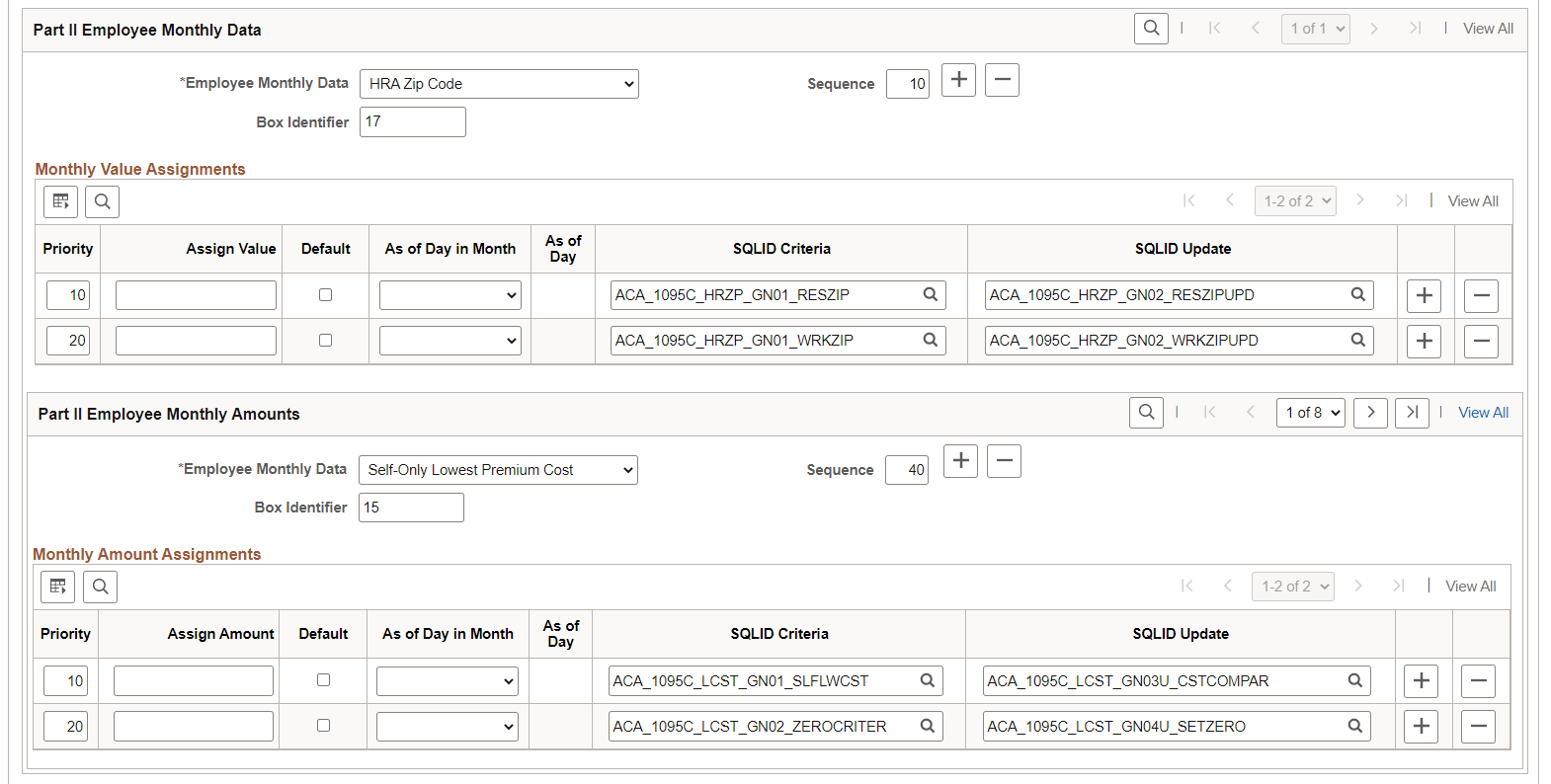Check Default for priority 10 value assignment
Image resolution: width=1551 pixels, height=784 pixels.
325,295
